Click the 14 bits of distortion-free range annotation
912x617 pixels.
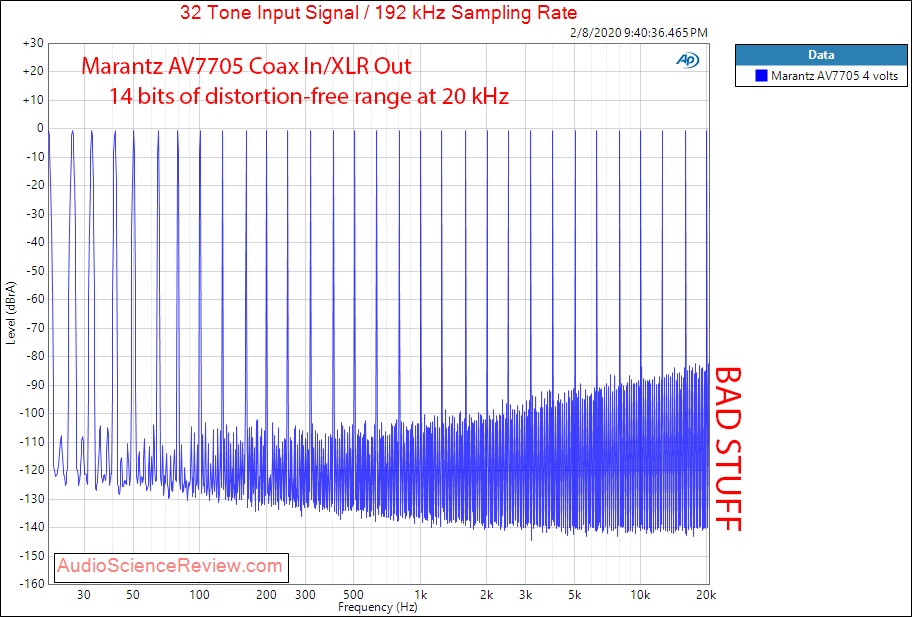[x=309, y=95]
